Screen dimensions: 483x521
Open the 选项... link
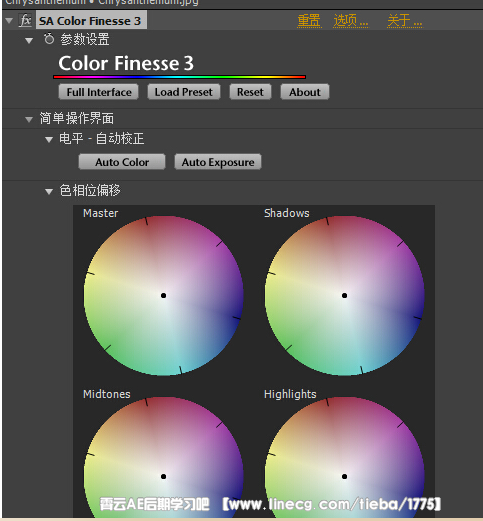tap(351, 21)
